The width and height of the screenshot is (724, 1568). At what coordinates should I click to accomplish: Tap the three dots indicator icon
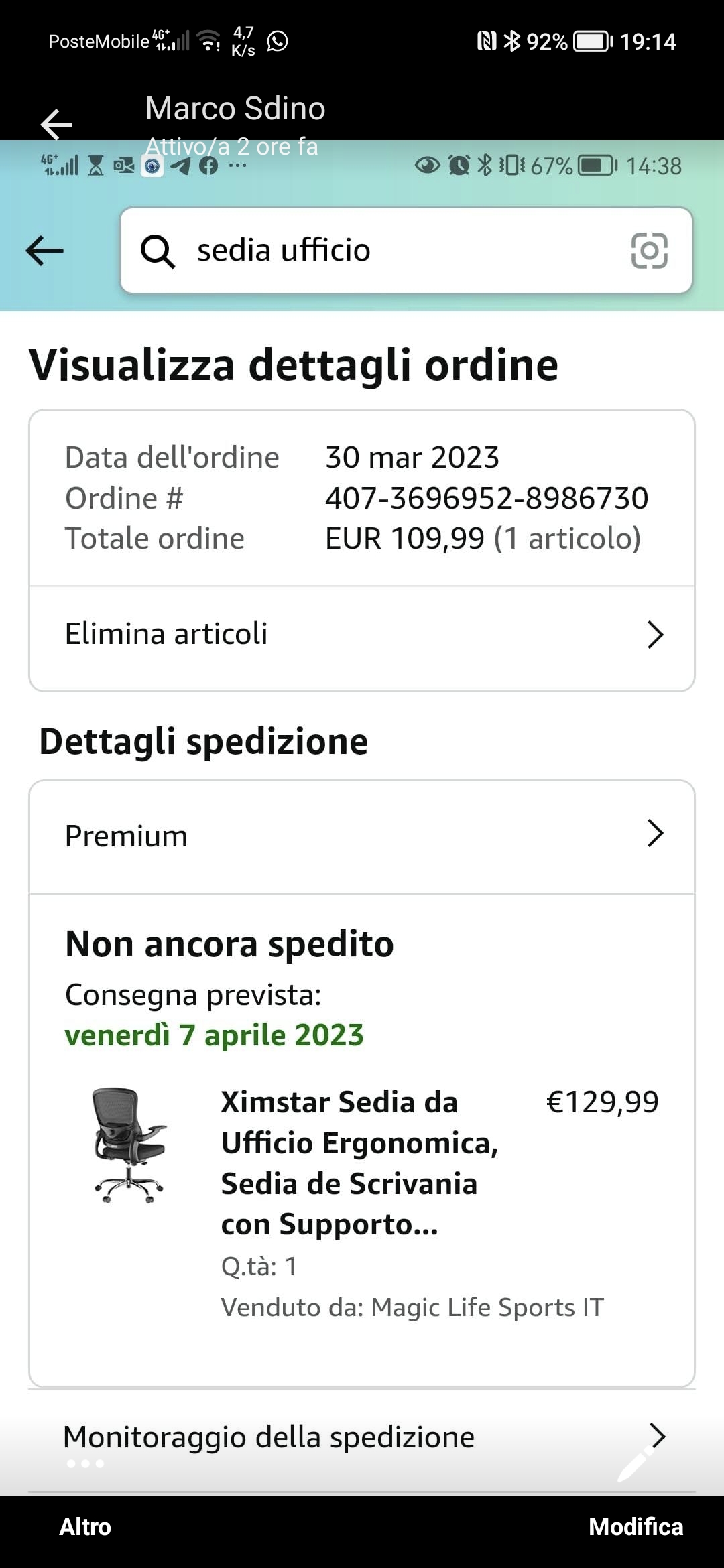85,1463
